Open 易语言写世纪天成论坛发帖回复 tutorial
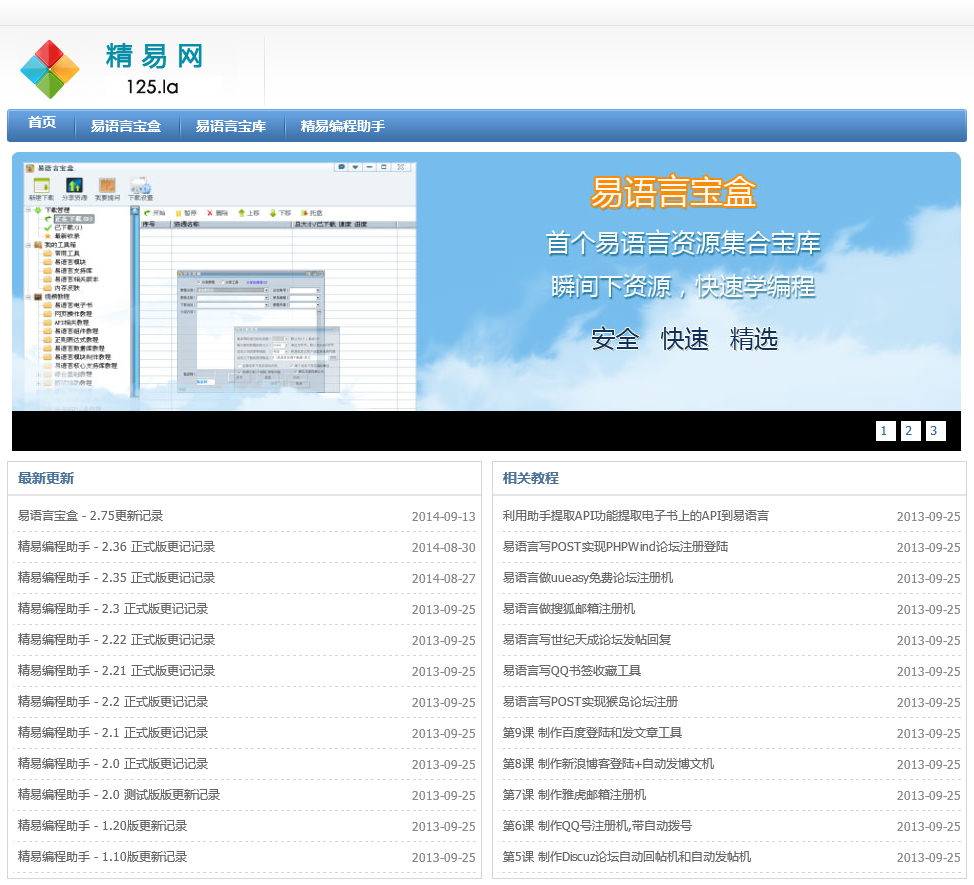Screen dimensions: 974x885 click(586, 640)
